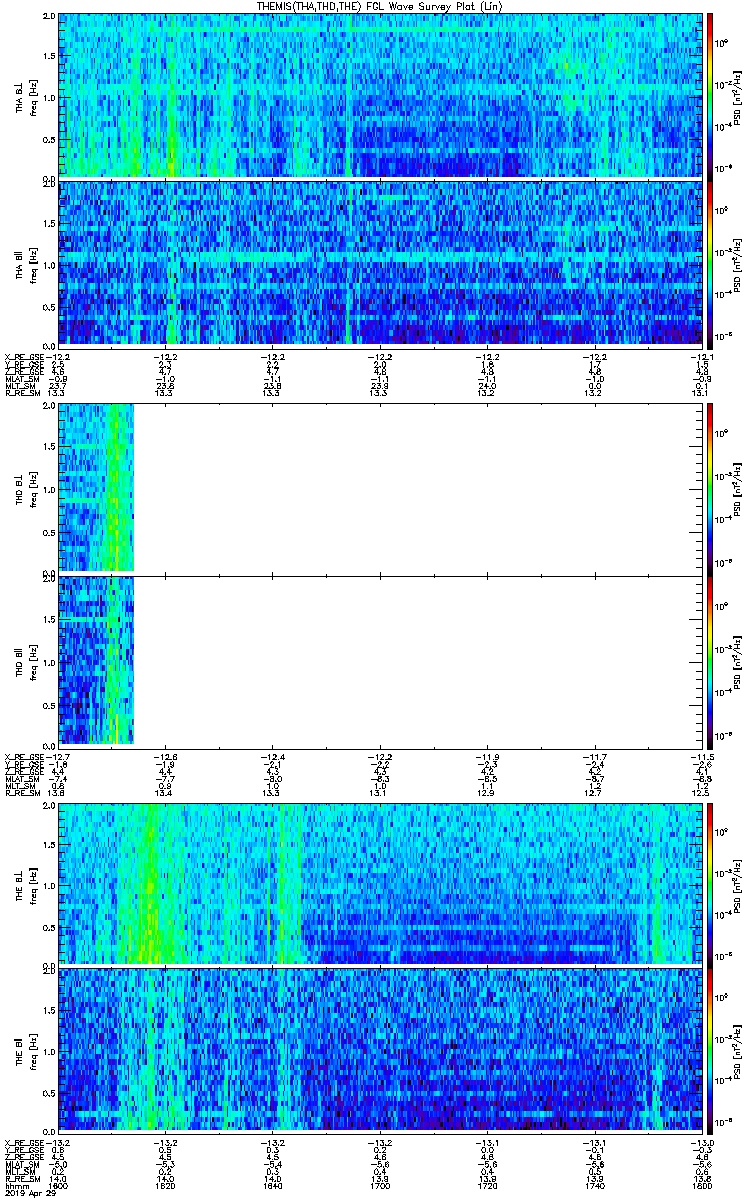Click the 1620 time tick label
Viewport: 750px width, 1200px height.
coord(165,1187)
